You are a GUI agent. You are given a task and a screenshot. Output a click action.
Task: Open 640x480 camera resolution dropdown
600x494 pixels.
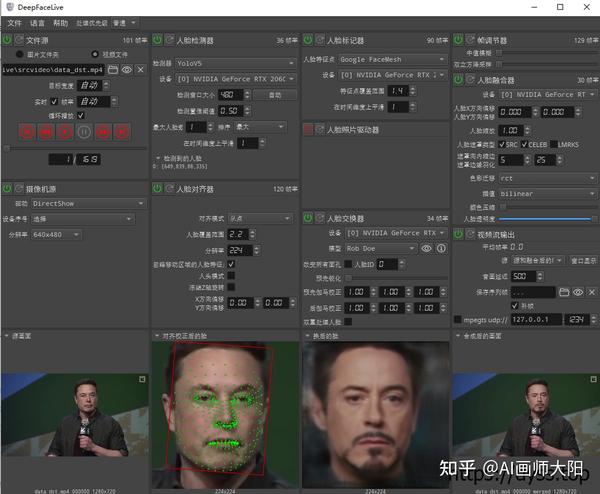pyautogui.click(x=56, y=235)
